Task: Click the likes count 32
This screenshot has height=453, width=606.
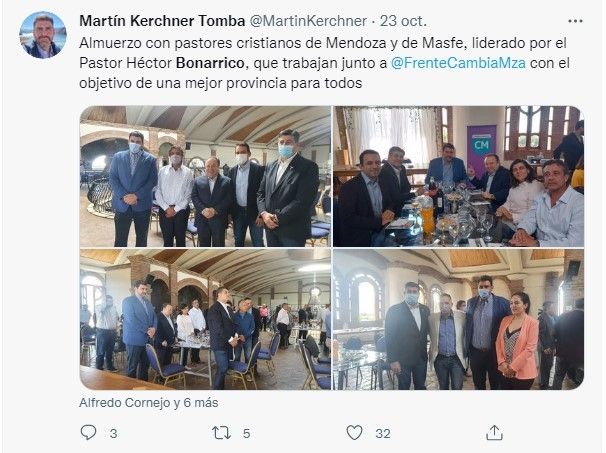Action: point(383,433)
